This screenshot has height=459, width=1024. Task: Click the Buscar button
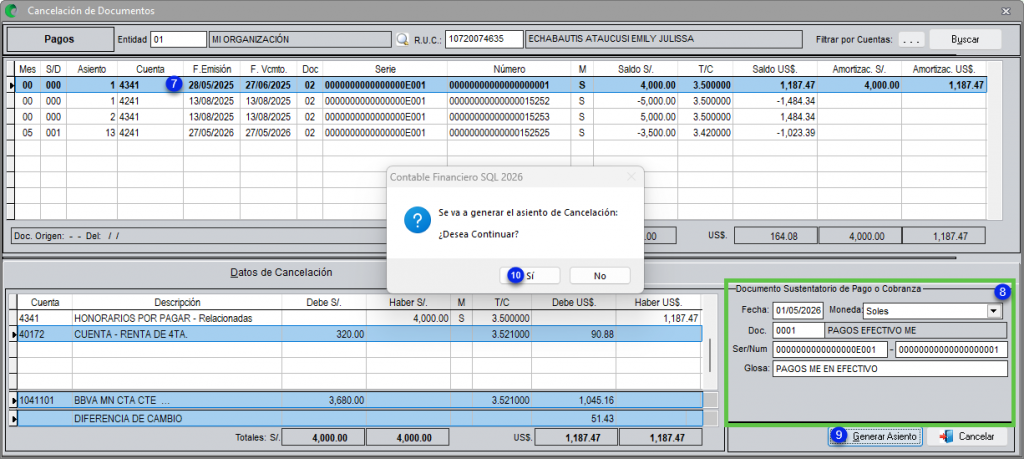pos(965,39)
